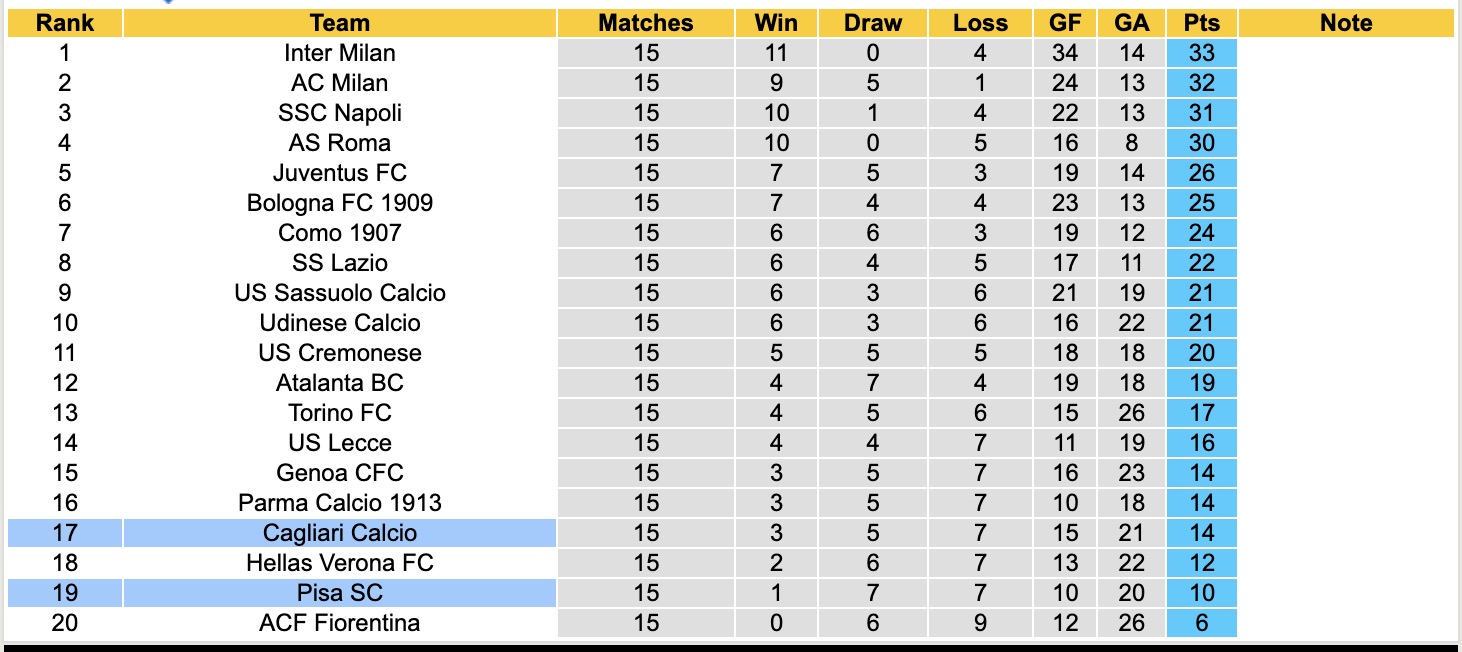Select the Draw column header

(x=872, y=23)
